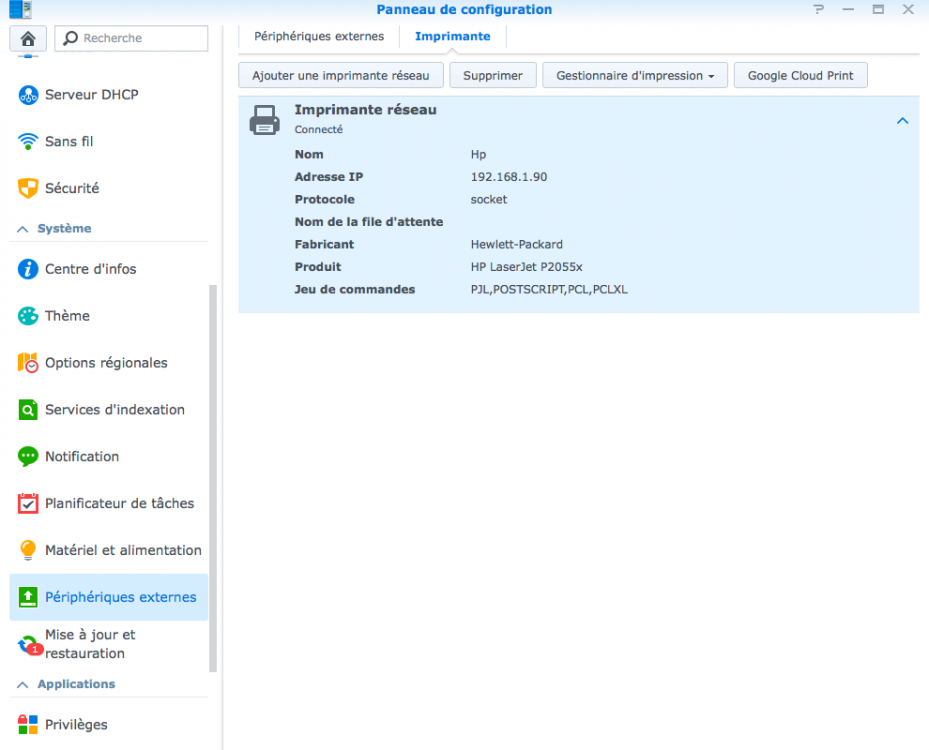Viewport: 929px width, 750px height.
Task: Click the Hewlett-Packard manufacturer value
Action: (517, 244)
